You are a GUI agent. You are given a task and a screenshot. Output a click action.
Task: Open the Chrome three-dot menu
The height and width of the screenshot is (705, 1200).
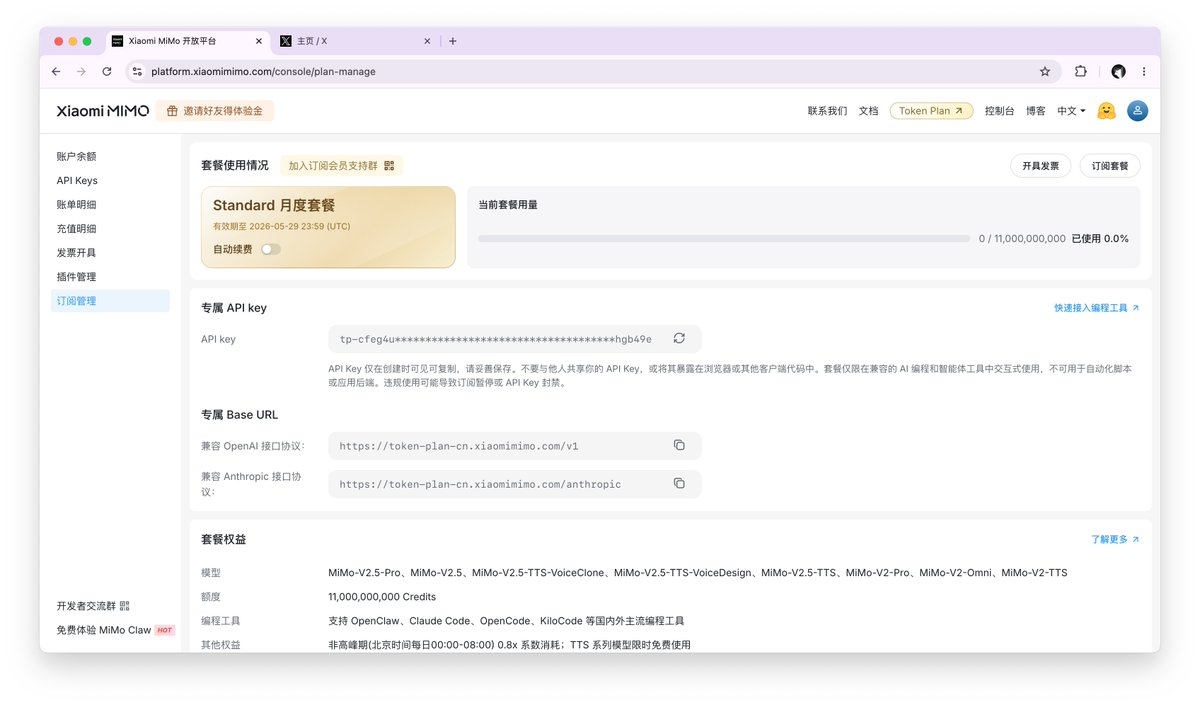pos(1144,72)
